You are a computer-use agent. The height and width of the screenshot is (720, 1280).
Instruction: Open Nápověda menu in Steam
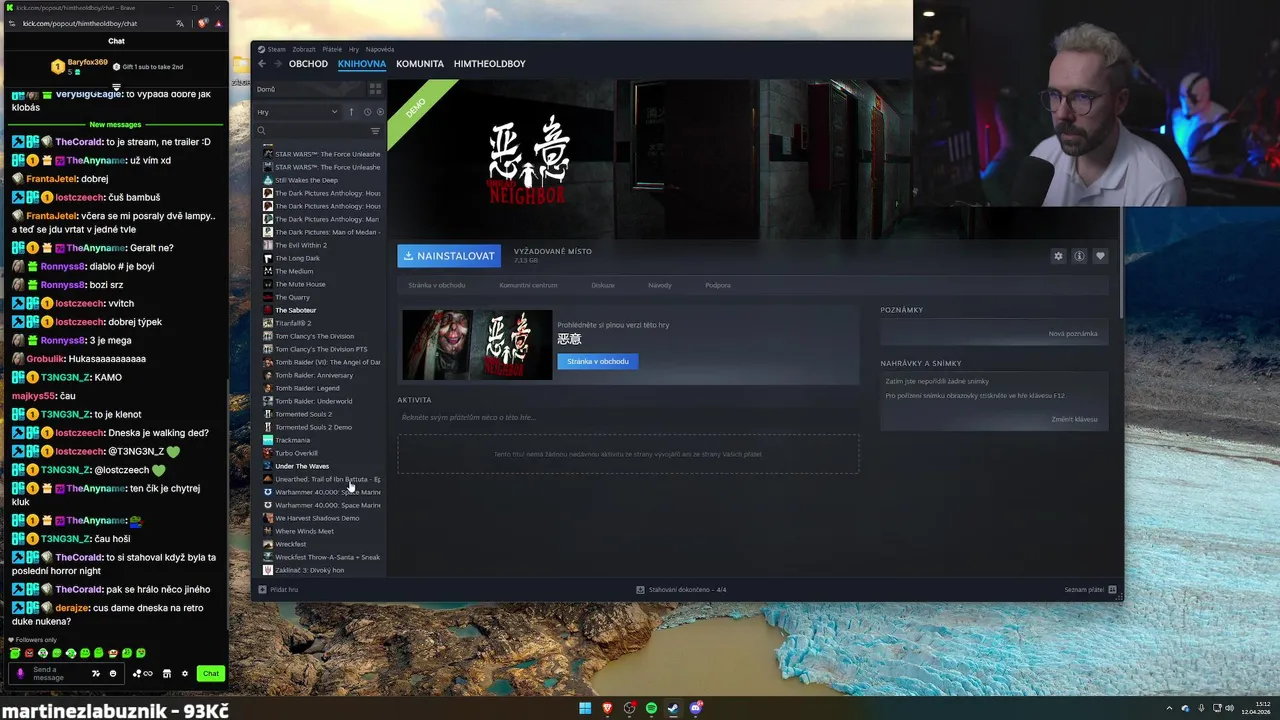(x=380, y=49)
